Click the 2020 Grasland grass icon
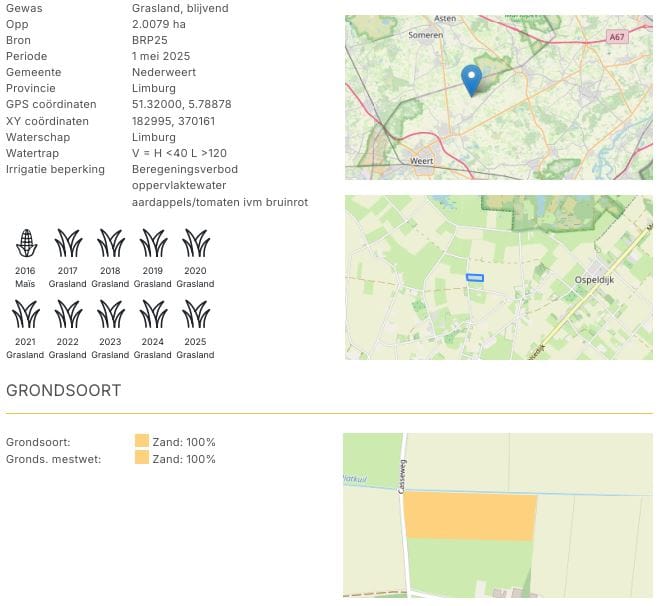This screenshot has height=606, width=662. click(195, 243)
